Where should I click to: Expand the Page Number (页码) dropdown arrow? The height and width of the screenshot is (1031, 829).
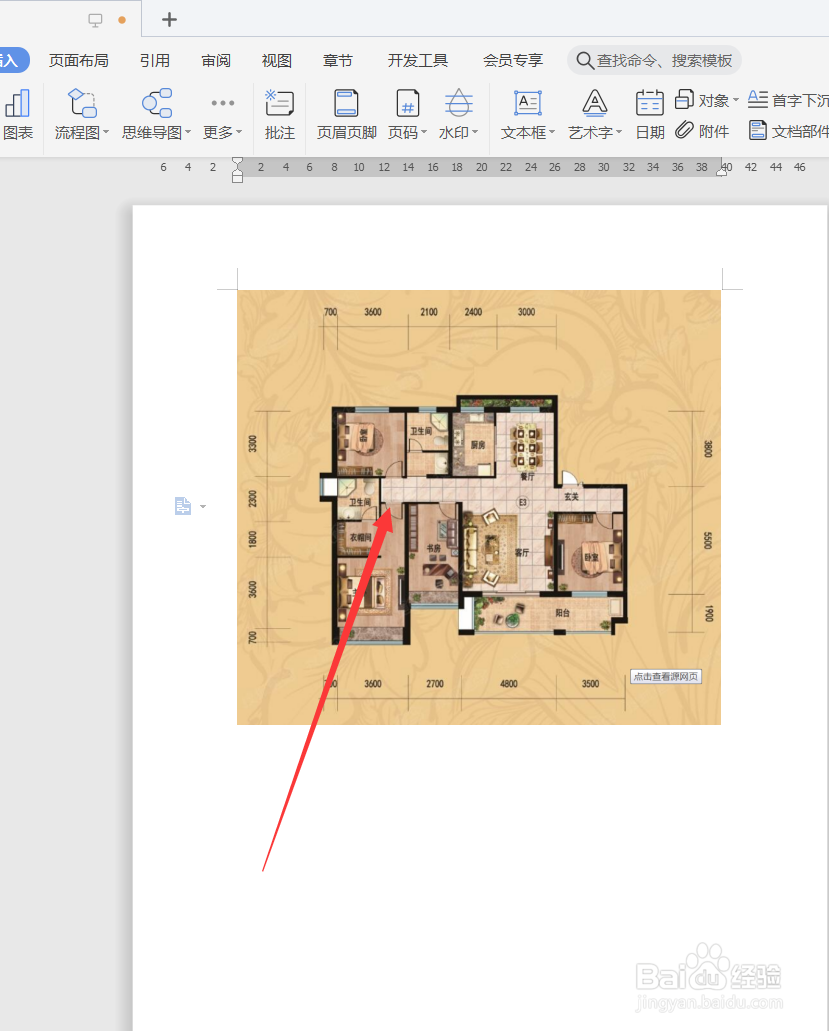[424, 132]
